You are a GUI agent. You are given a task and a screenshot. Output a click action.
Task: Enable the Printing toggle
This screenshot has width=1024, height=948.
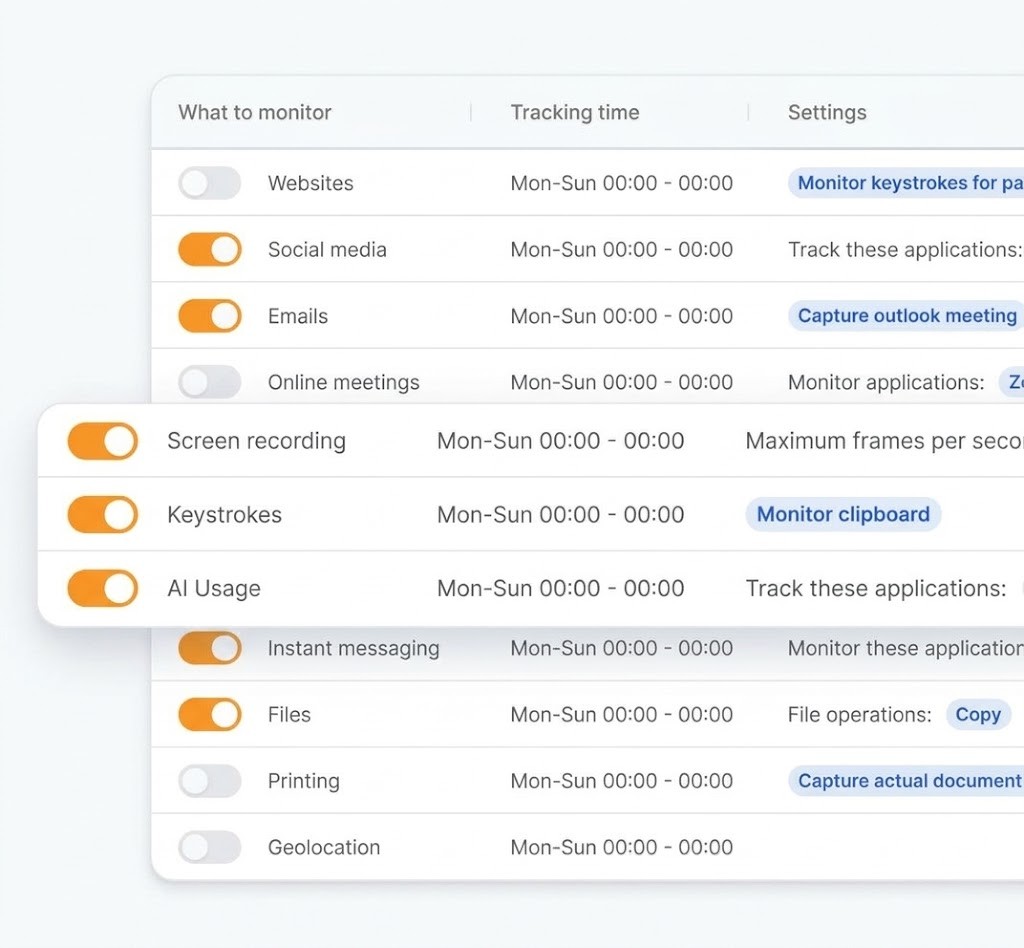click(x=210, y=781)
